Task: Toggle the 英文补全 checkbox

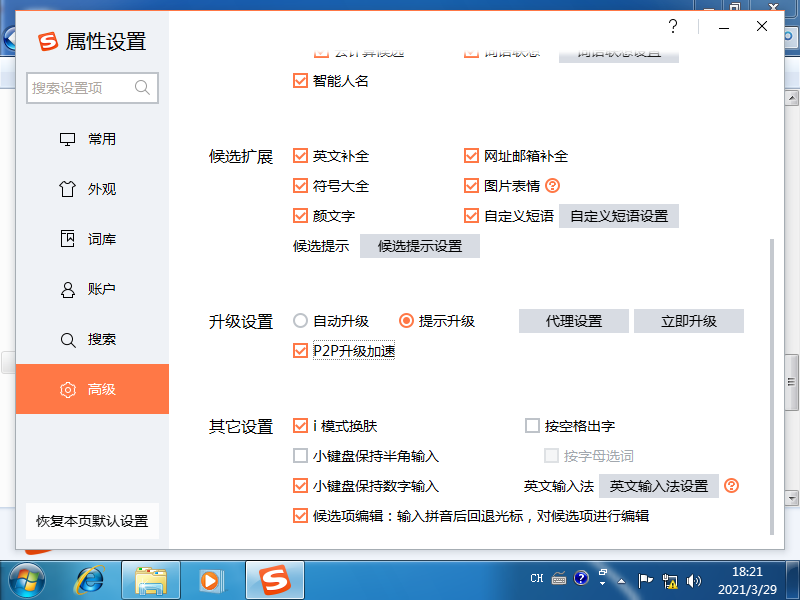Action: click(x=301, y=156)
